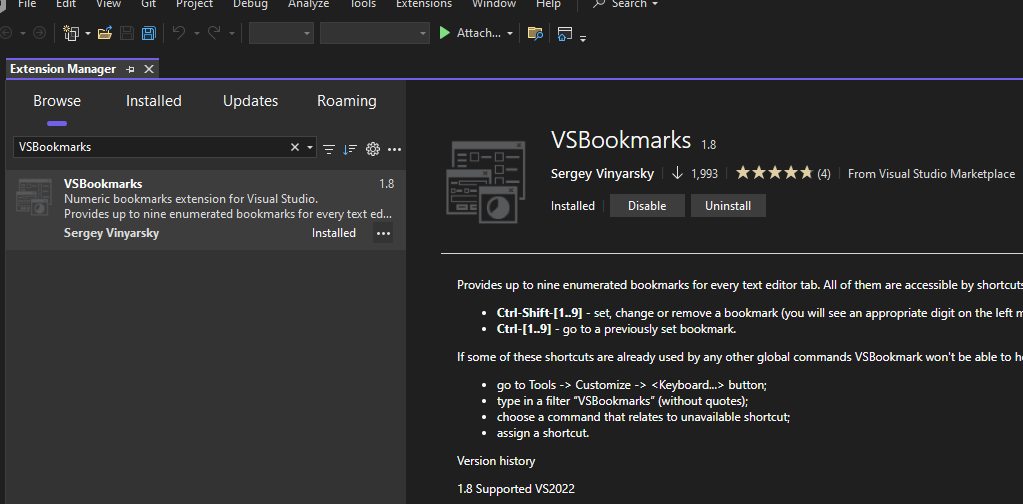Click the sort extensions icon
This screenshot has width=1023, height=504.
pos(350,149)
